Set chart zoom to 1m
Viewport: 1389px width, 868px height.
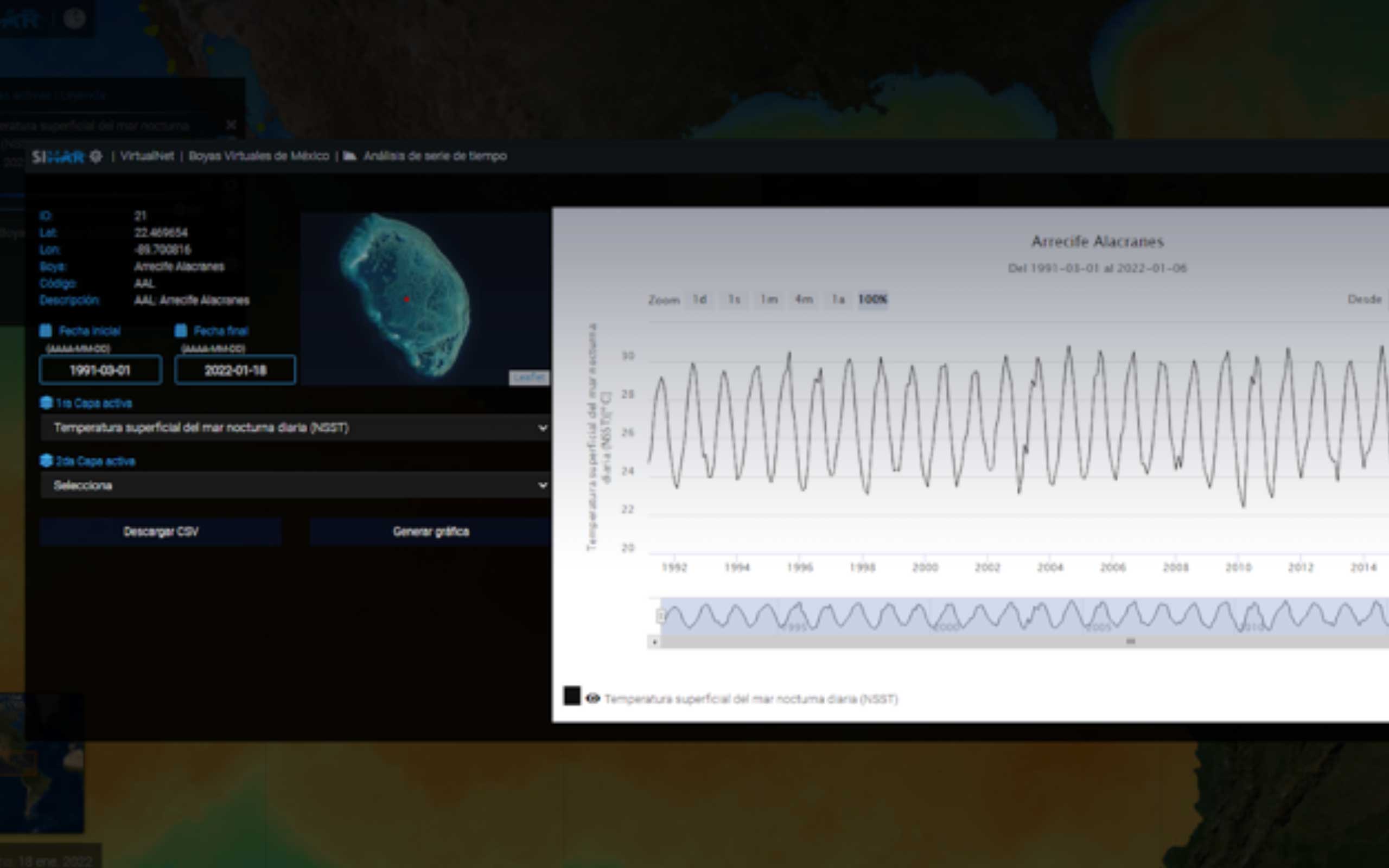coord(769,299)
